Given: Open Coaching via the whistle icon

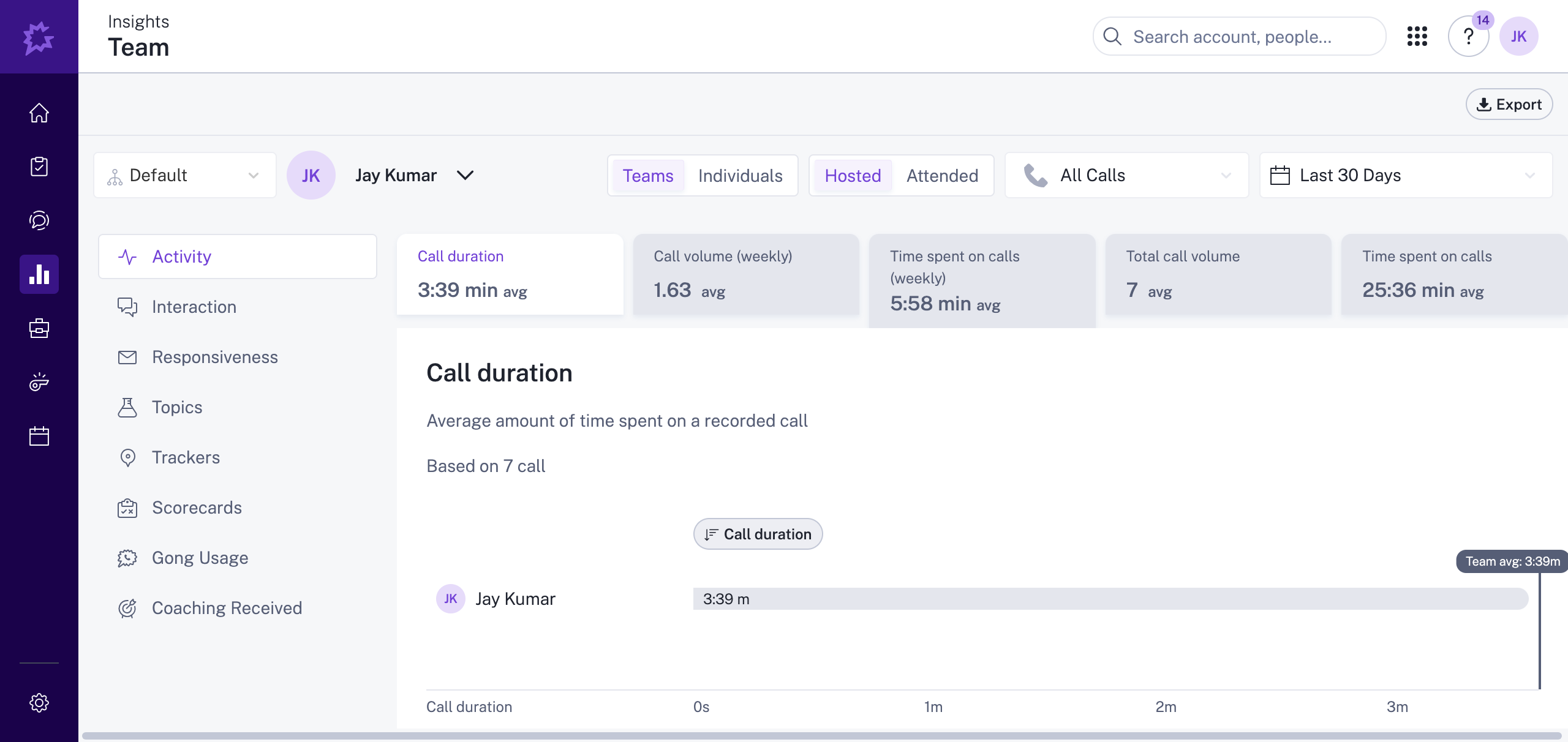Looking at the screenshot, I should click(x=39, y=382).
